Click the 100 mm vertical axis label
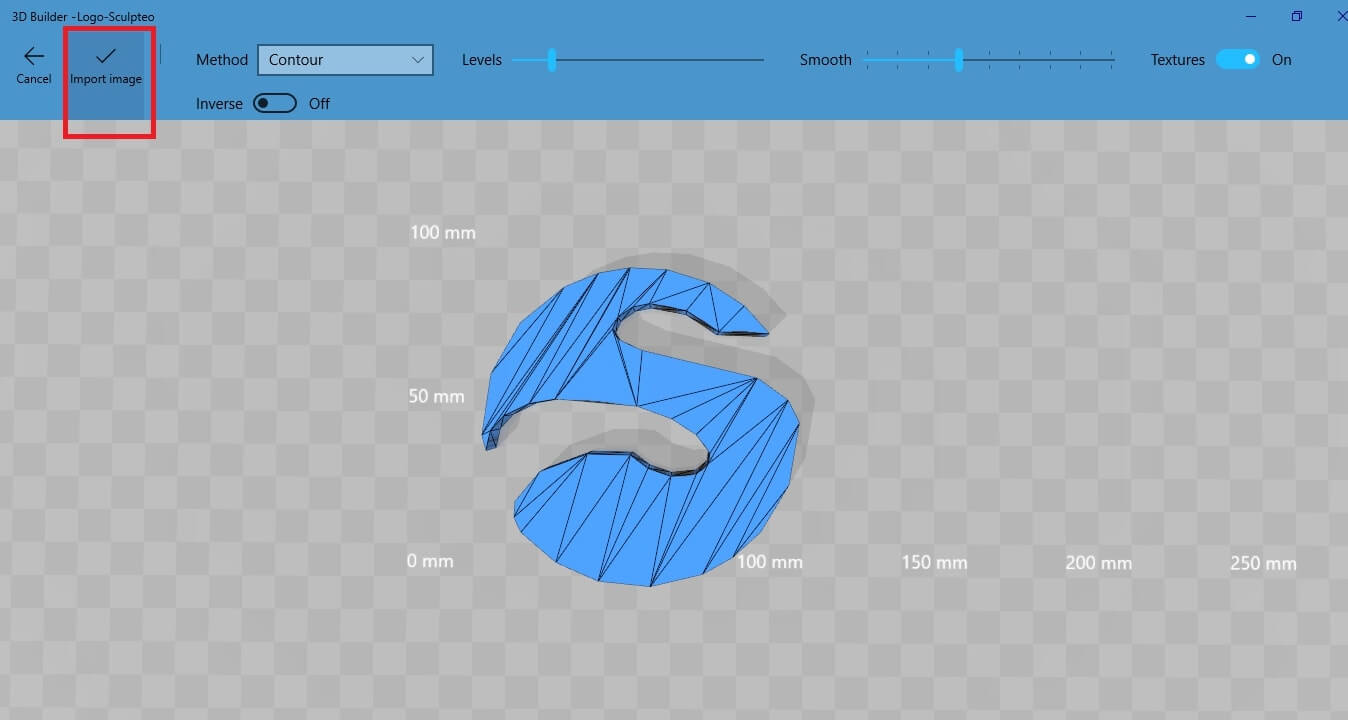This screenshot has height=720, width=1348. click(443, 233)
